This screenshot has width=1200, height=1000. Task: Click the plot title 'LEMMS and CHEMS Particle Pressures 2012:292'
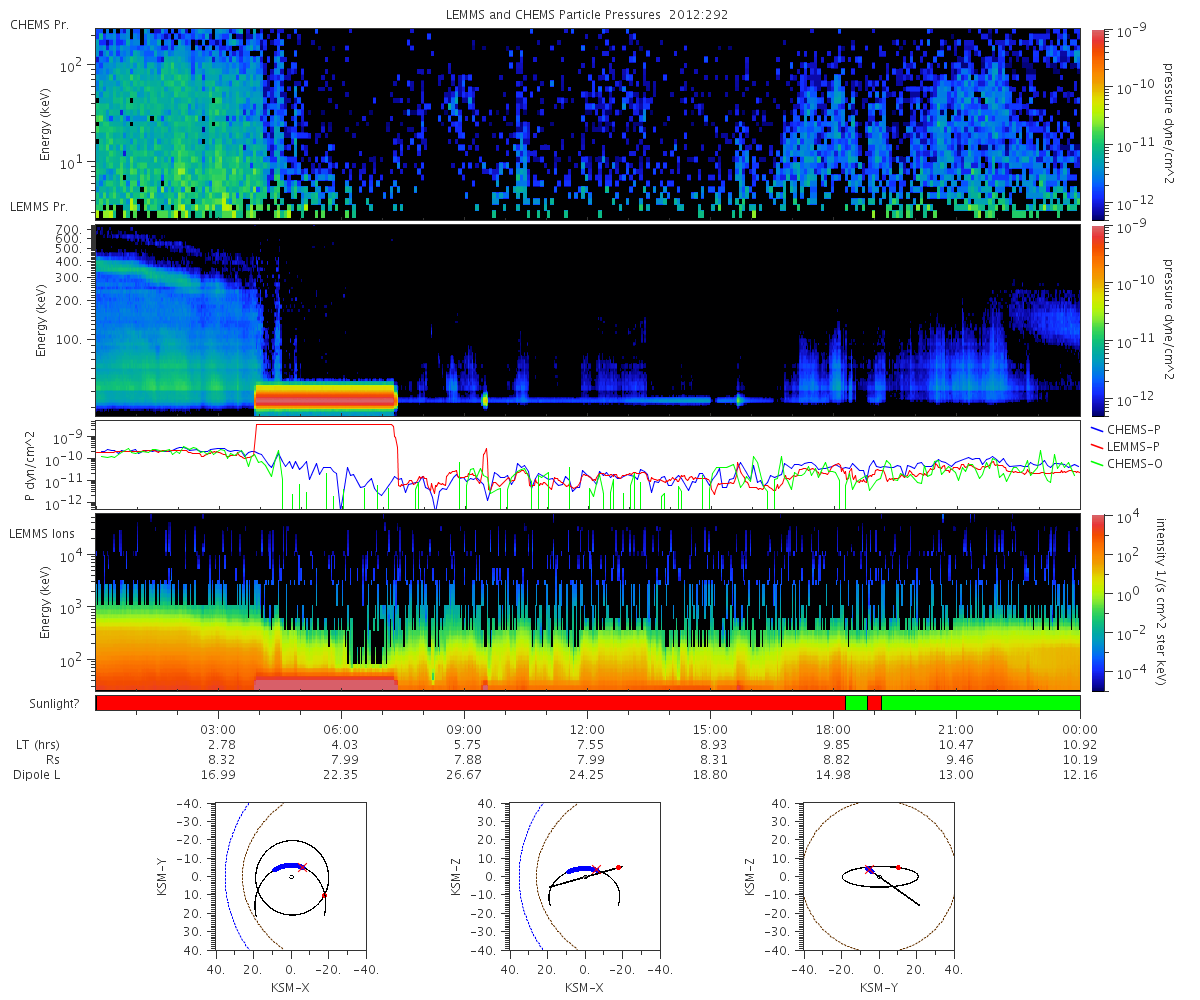coord(587,15)
